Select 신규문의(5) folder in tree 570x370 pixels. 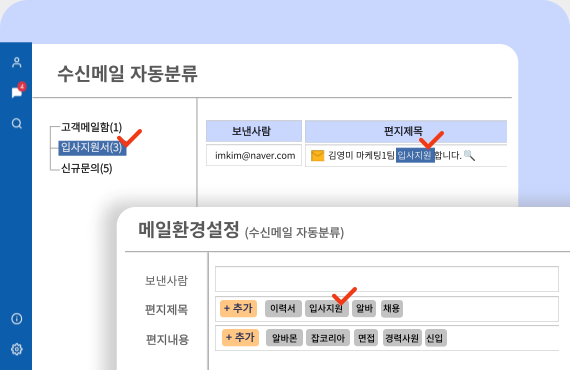click(87, 168)
